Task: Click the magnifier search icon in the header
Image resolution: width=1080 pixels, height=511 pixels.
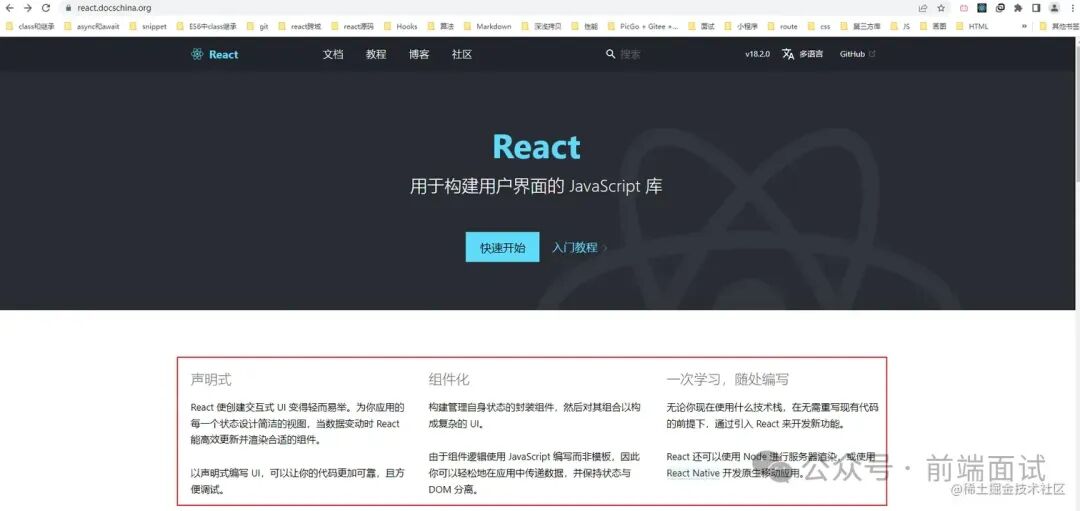Action: (610, 54)
